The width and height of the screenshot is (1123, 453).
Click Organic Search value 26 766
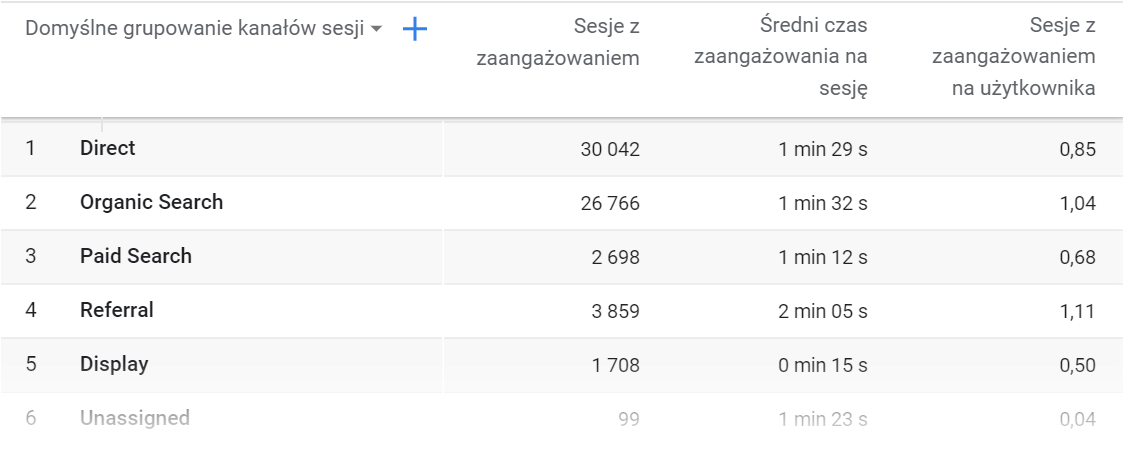pyautogui.click(x=609, y=204)
